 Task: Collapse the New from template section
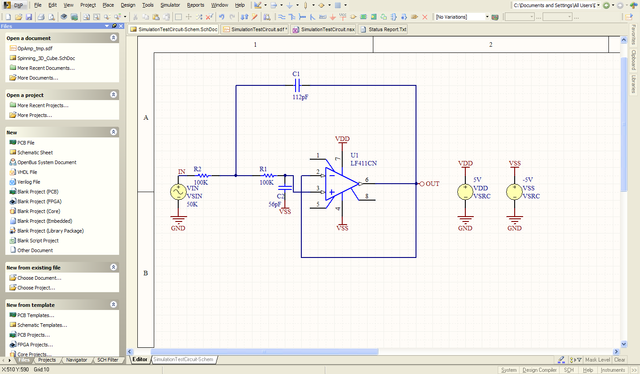point(113,305)
